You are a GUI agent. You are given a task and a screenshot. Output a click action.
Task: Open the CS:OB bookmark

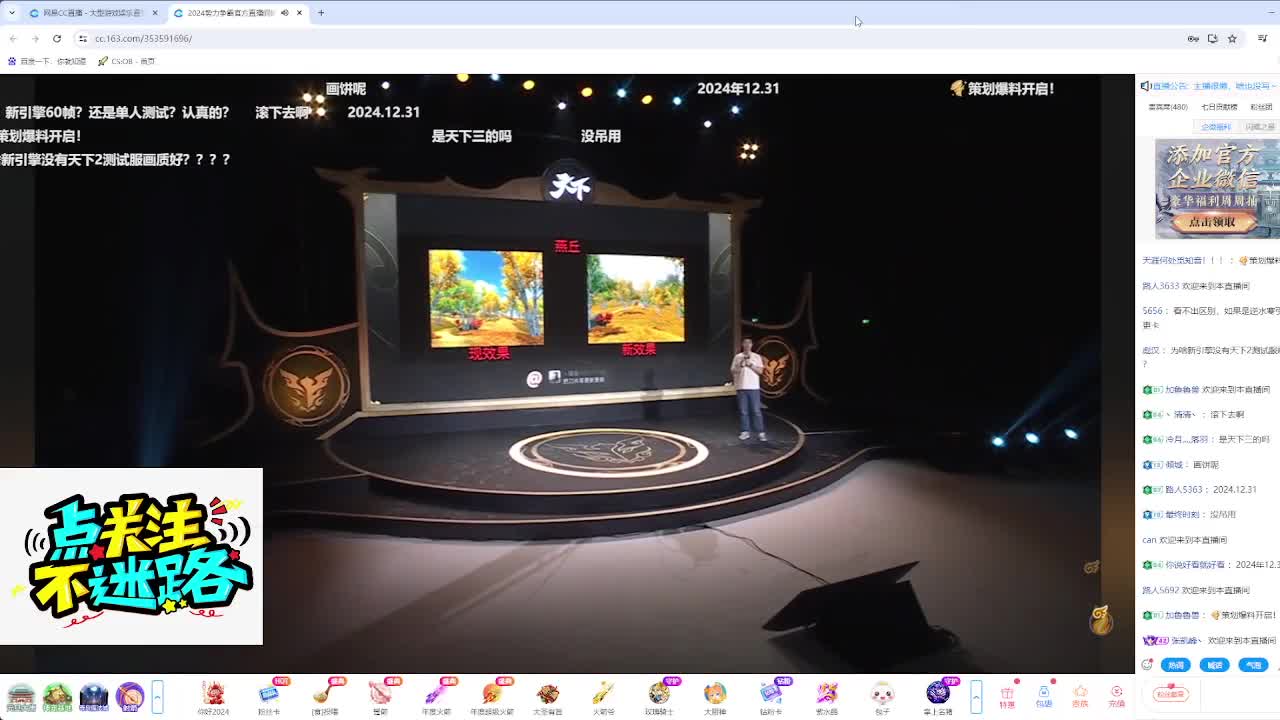coord(127,61)
